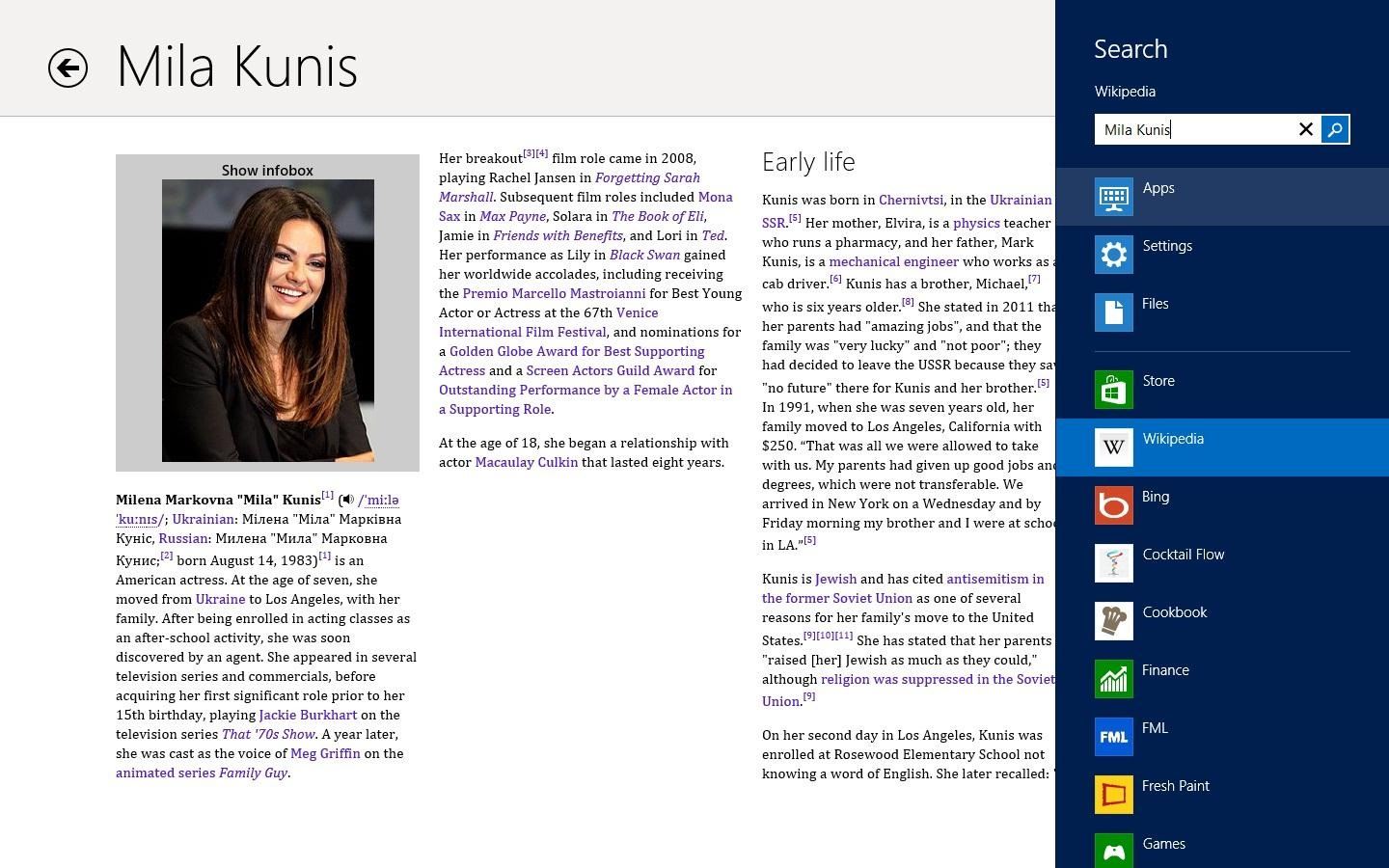
Task: Open the Ukraine link in intro paragraph
Action: (x=220, y=599)
